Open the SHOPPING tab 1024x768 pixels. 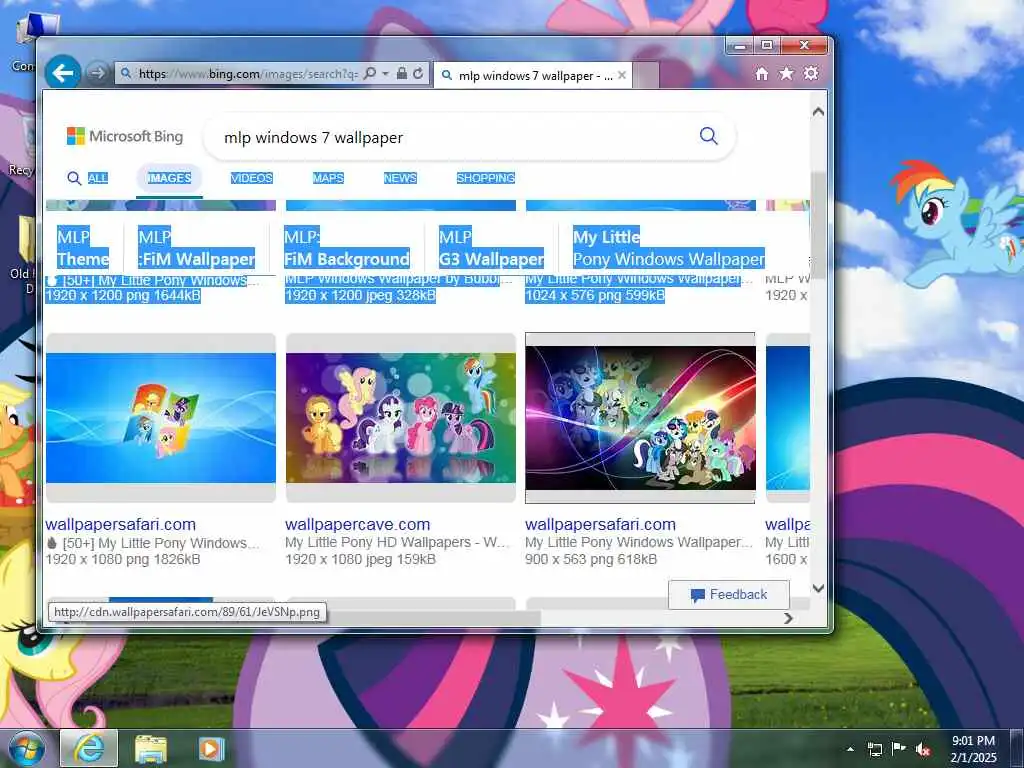click(x=486, y=178)
